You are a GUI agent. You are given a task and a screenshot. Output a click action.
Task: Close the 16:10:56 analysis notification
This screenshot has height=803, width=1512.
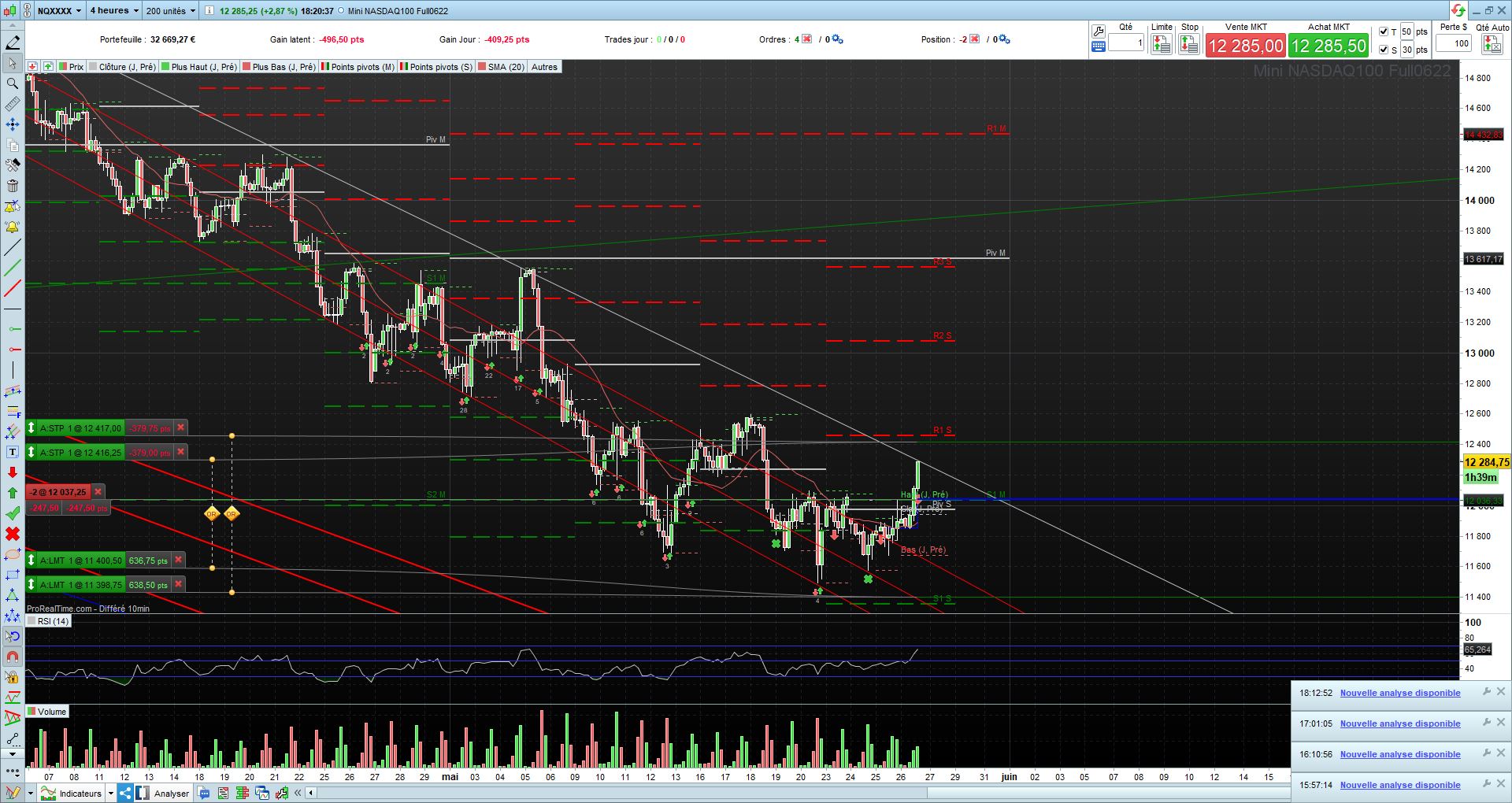pos(1501,753)
